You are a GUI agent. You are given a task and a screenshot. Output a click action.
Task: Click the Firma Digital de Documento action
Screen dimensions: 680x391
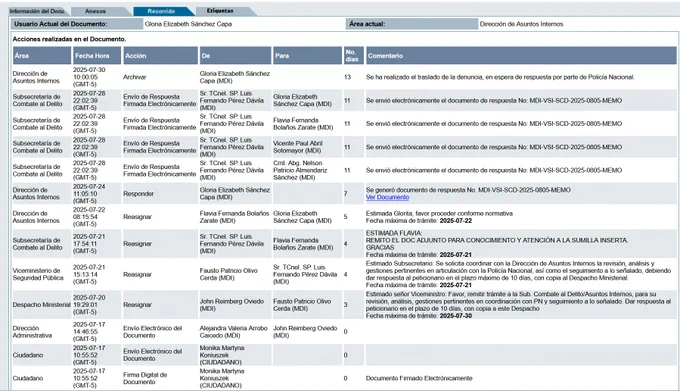point(145,378)
